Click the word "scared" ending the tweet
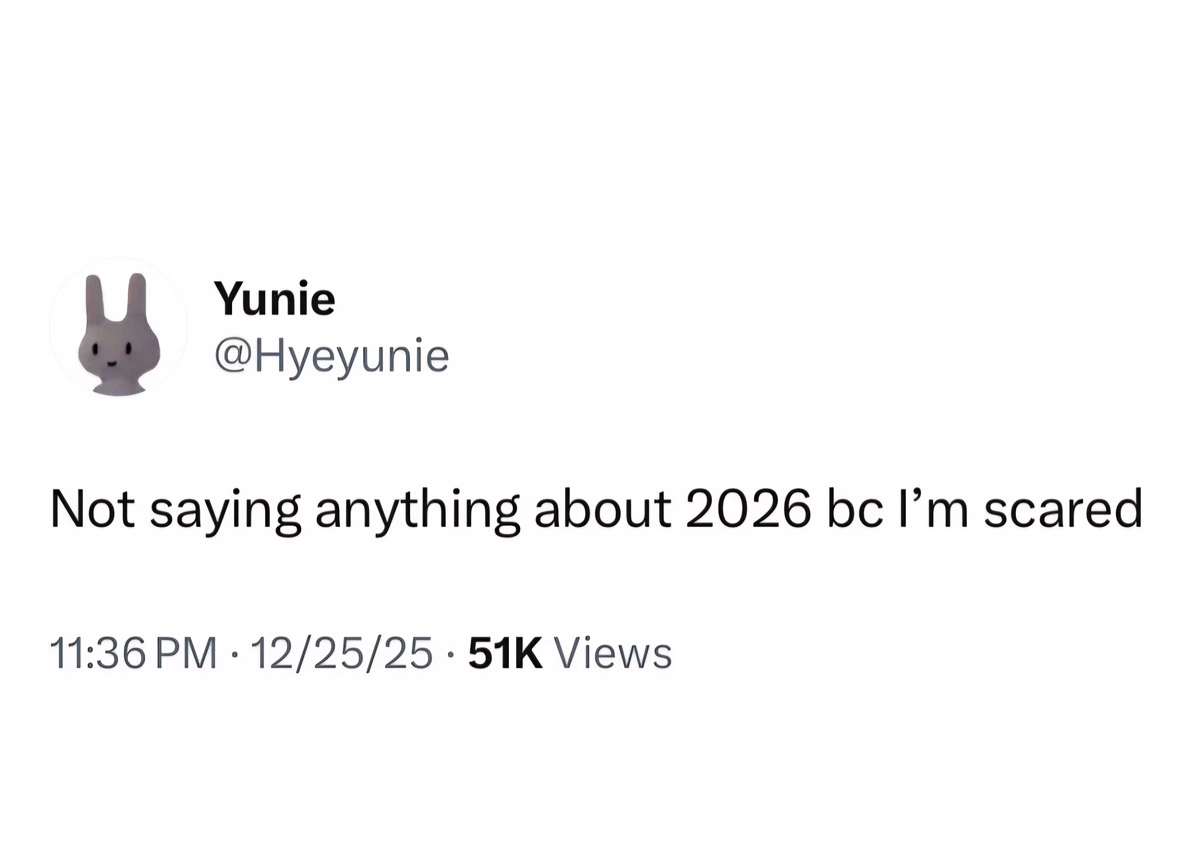The width and height of the screenshot is (1200, 843). pyautogui.click(x=1063, y=511)
